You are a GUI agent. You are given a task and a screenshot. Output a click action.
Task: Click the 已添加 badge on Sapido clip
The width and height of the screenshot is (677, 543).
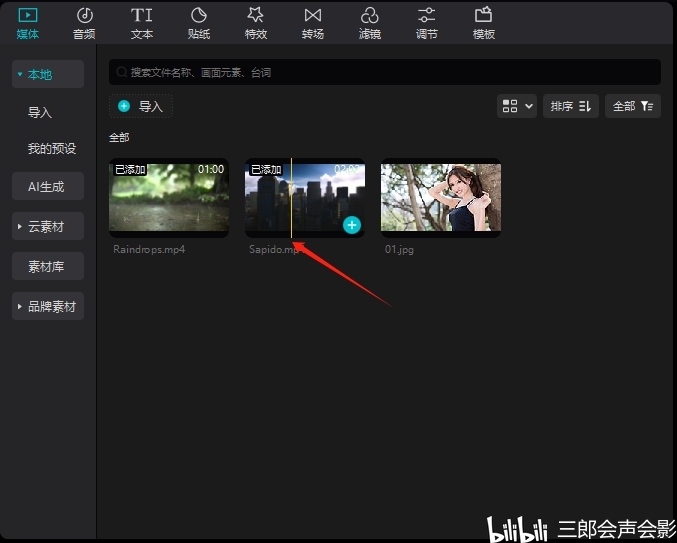266,170
